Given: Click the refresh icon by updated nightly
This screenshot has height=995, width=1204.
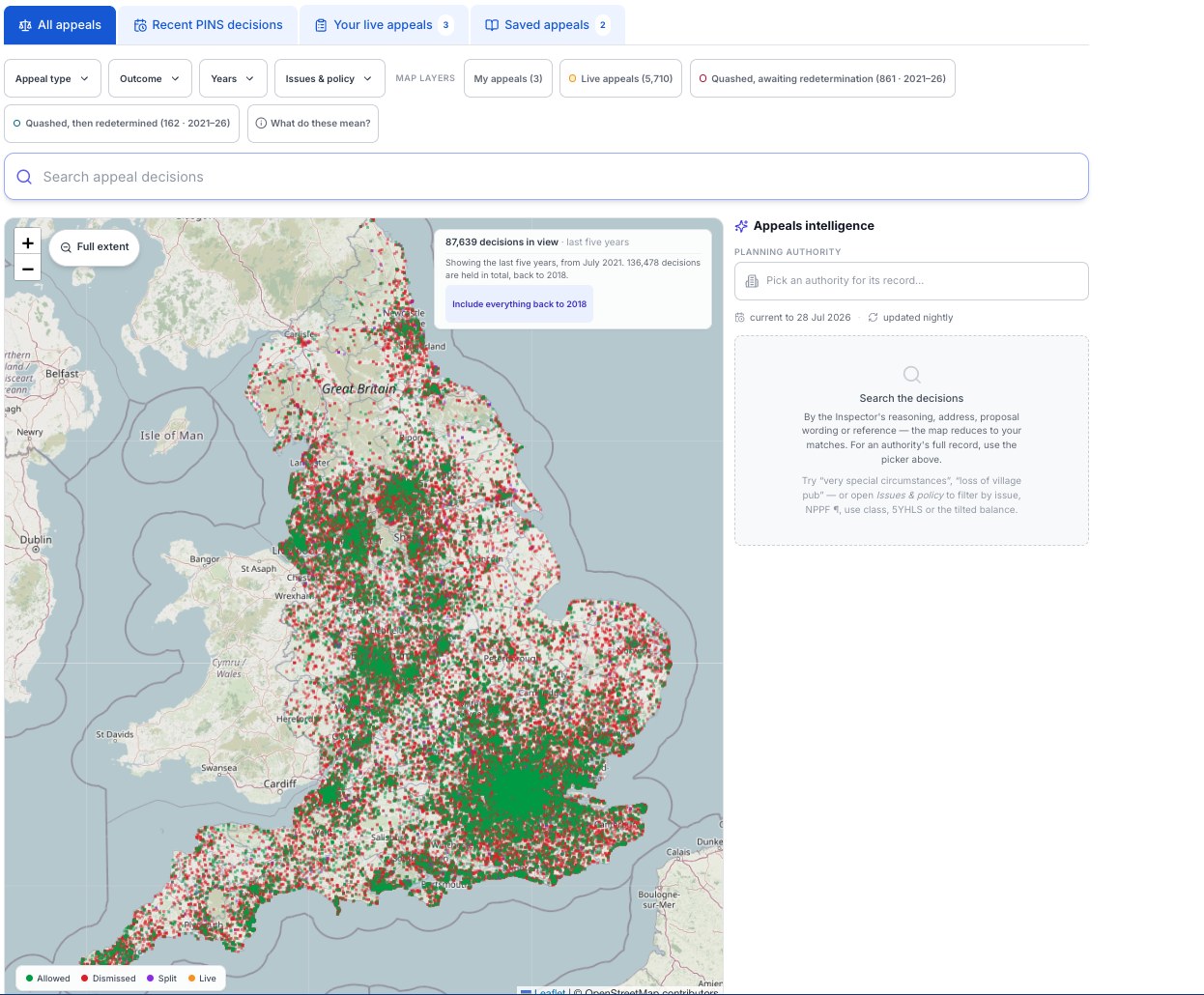Looking at the screenshot, I should click(x=874, y=318).
